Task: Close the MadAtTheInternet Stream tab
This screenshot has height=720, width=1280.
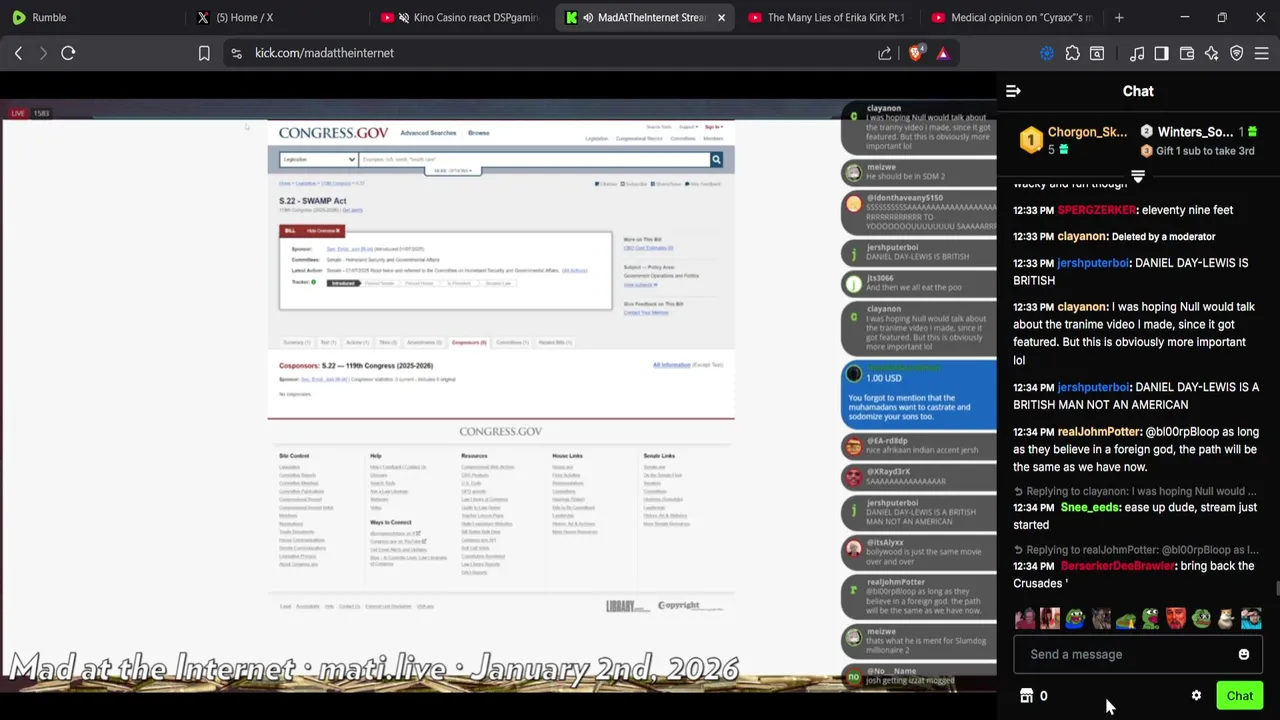Action: click(x=721, y=17)
